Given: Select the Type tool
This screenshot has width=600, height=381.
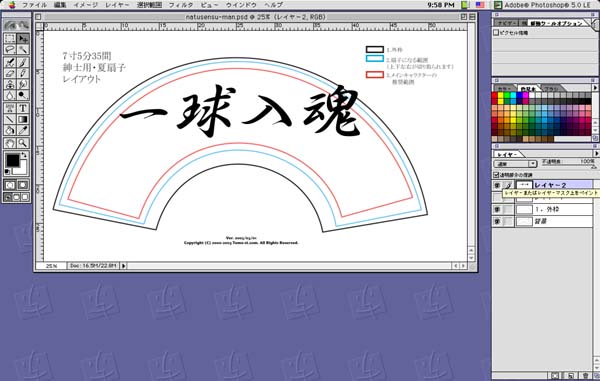Looking at the screenshot, I should (x=23, y=108).
